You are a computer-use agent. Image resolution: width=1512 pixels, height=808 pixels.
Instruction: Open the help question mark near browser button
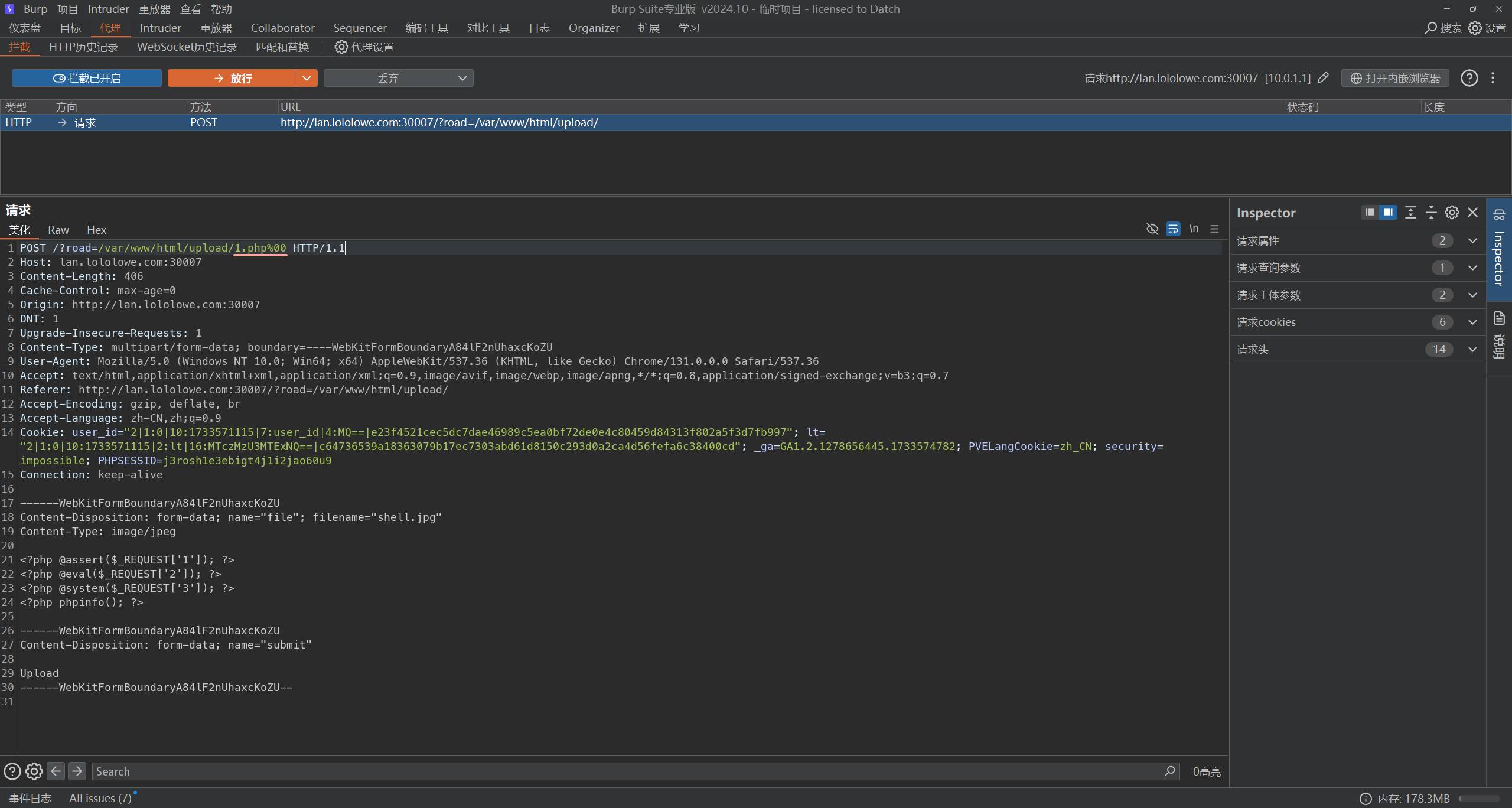click(1469, 78)
